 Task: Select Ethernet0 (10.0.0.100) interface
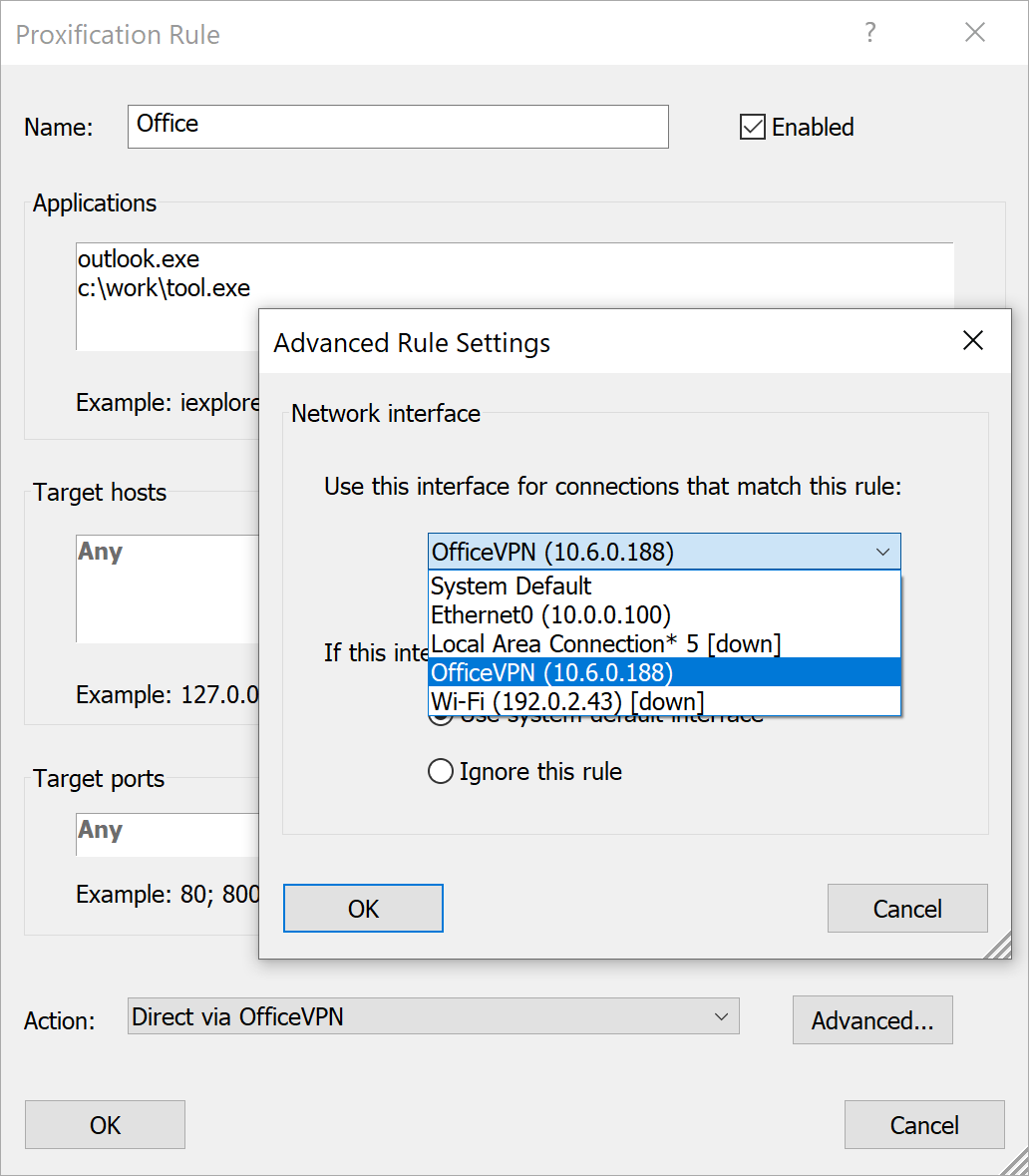tap(550, 614)
